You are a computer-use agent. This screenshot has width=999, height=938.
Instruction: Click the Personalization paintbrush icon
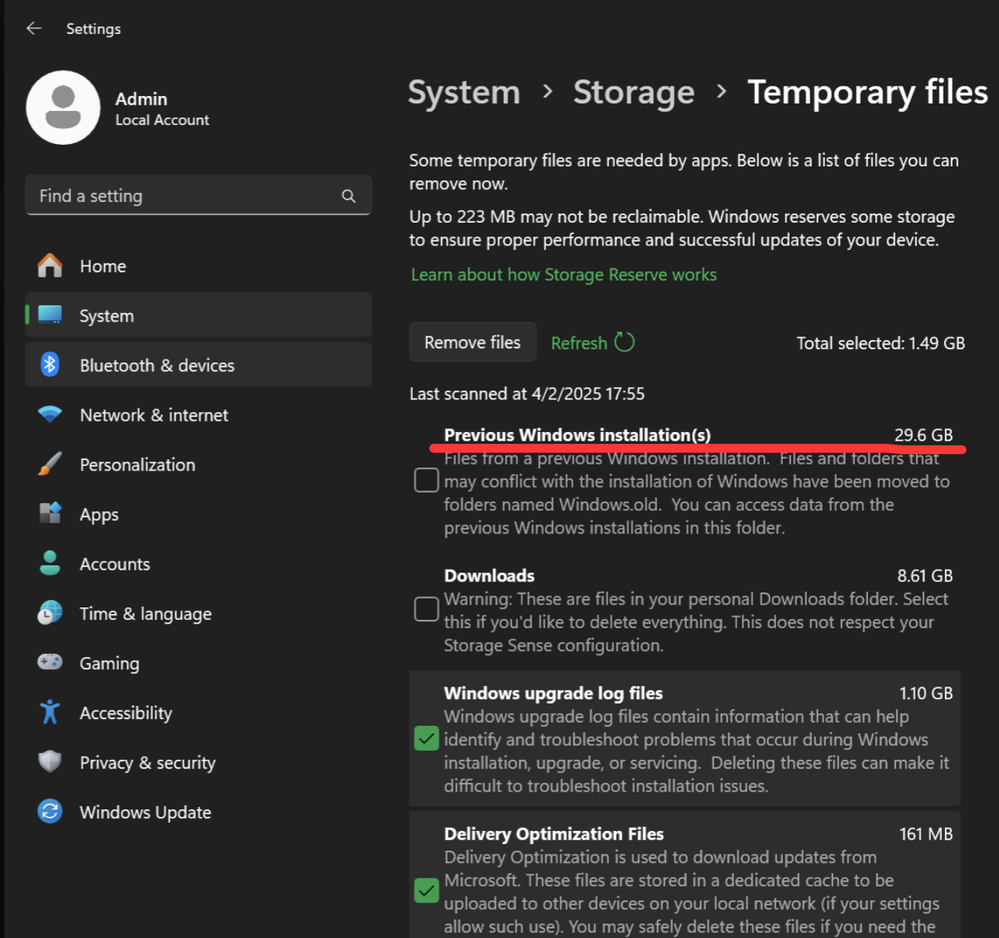click(x=50, y=465)
